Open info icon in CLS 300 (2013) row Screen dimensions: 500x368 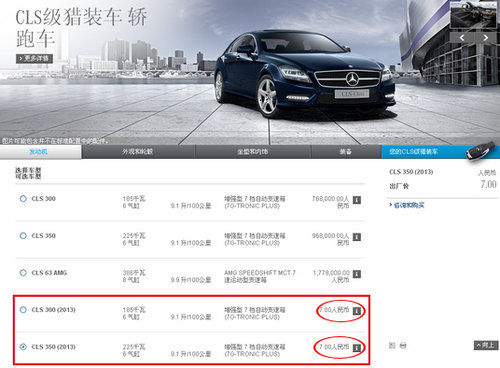357,311
